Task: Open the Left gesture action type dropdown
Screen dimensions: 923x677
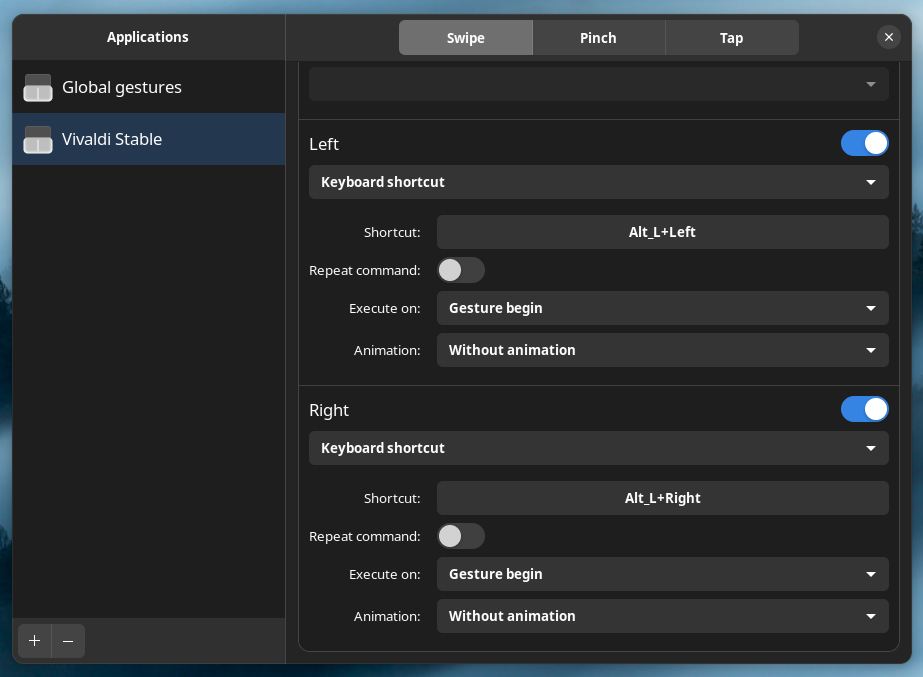Action: coord(598,182)
